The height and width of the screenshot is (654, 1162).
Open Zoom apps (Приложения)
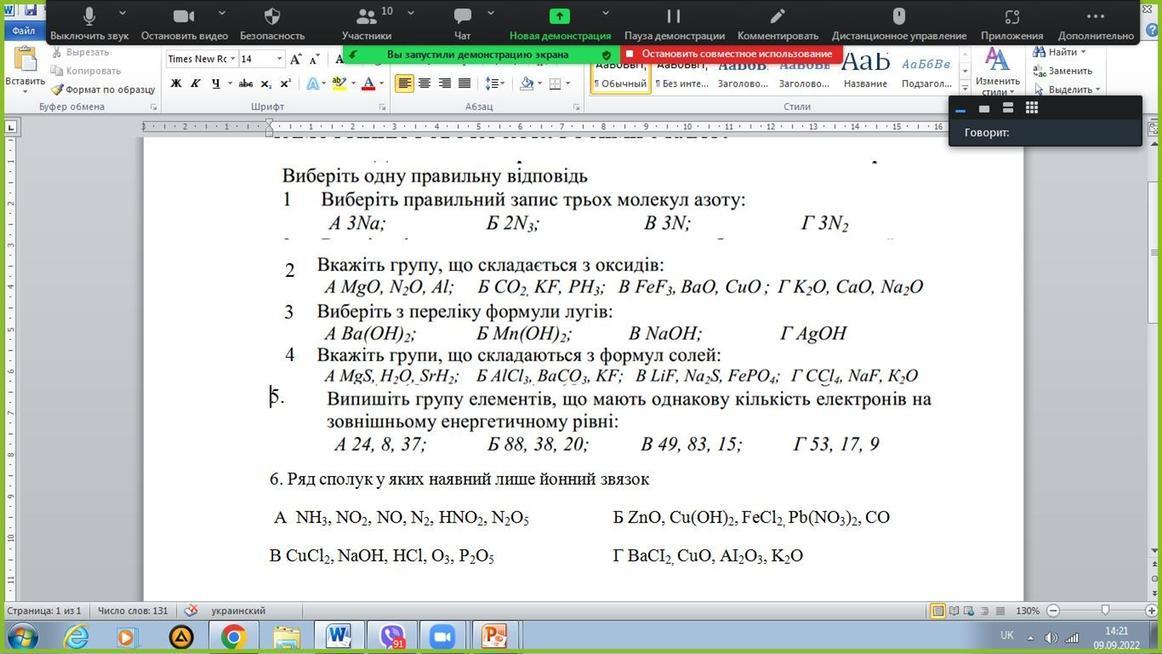(1012, 23)
